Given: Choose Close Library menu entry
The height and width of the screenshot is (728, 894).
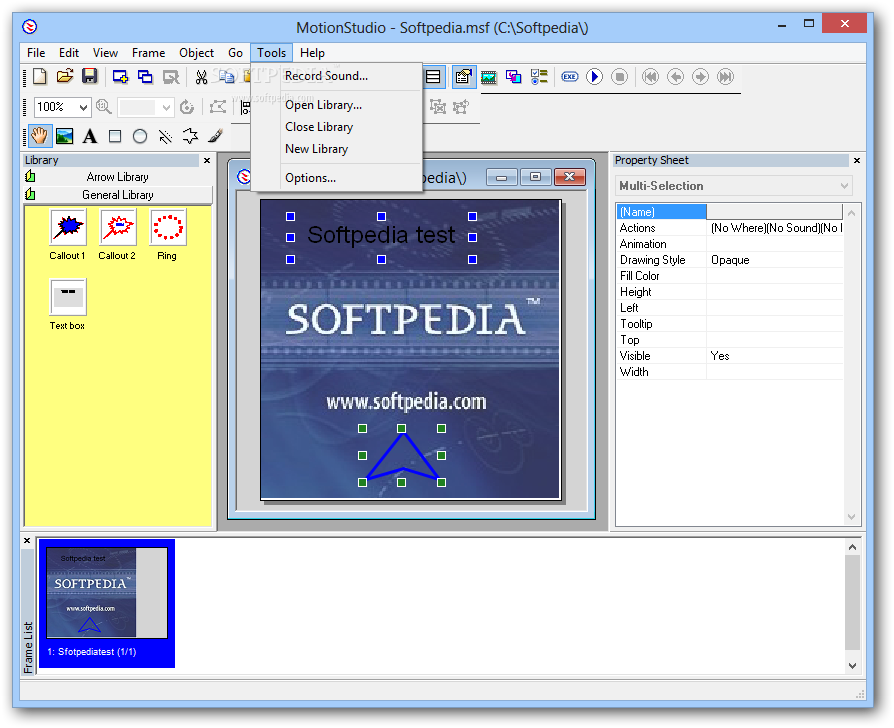Looking at the screenshot, I should [336, 127].
